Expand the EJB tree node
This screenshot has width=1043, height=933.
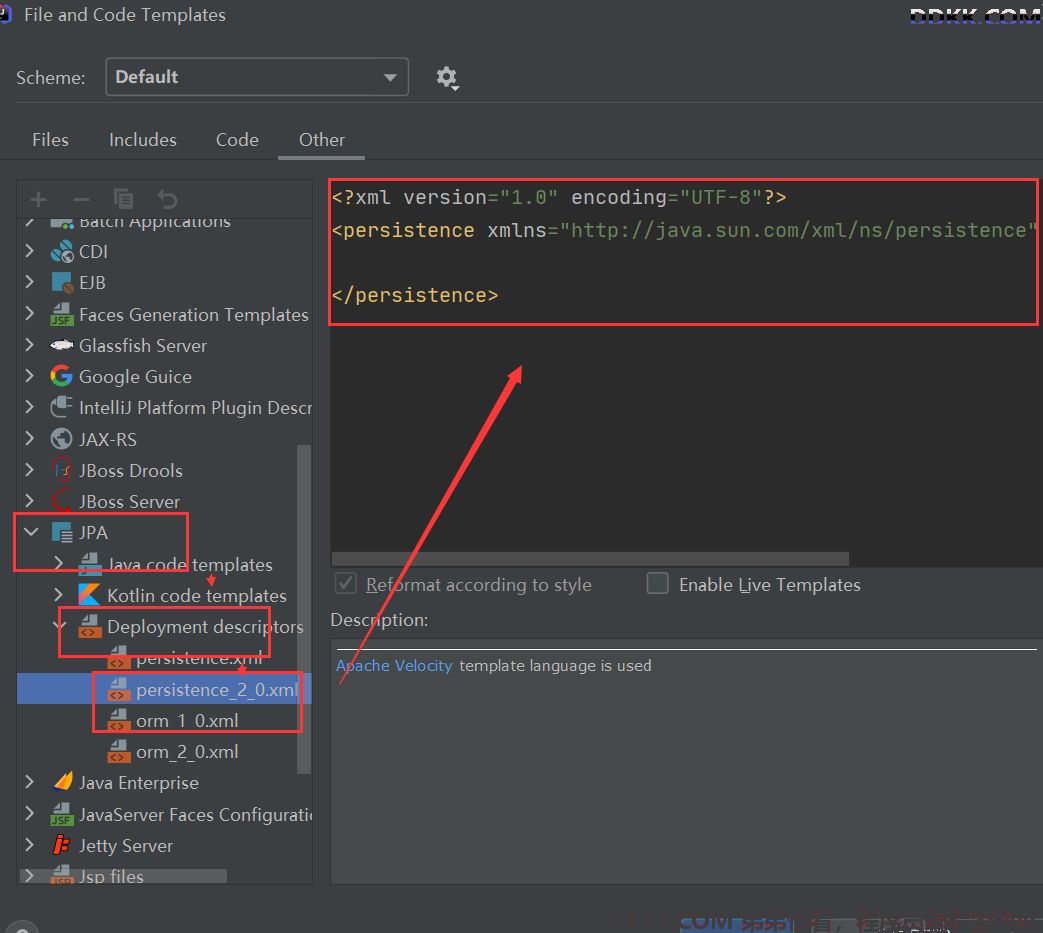coord(29,282)
